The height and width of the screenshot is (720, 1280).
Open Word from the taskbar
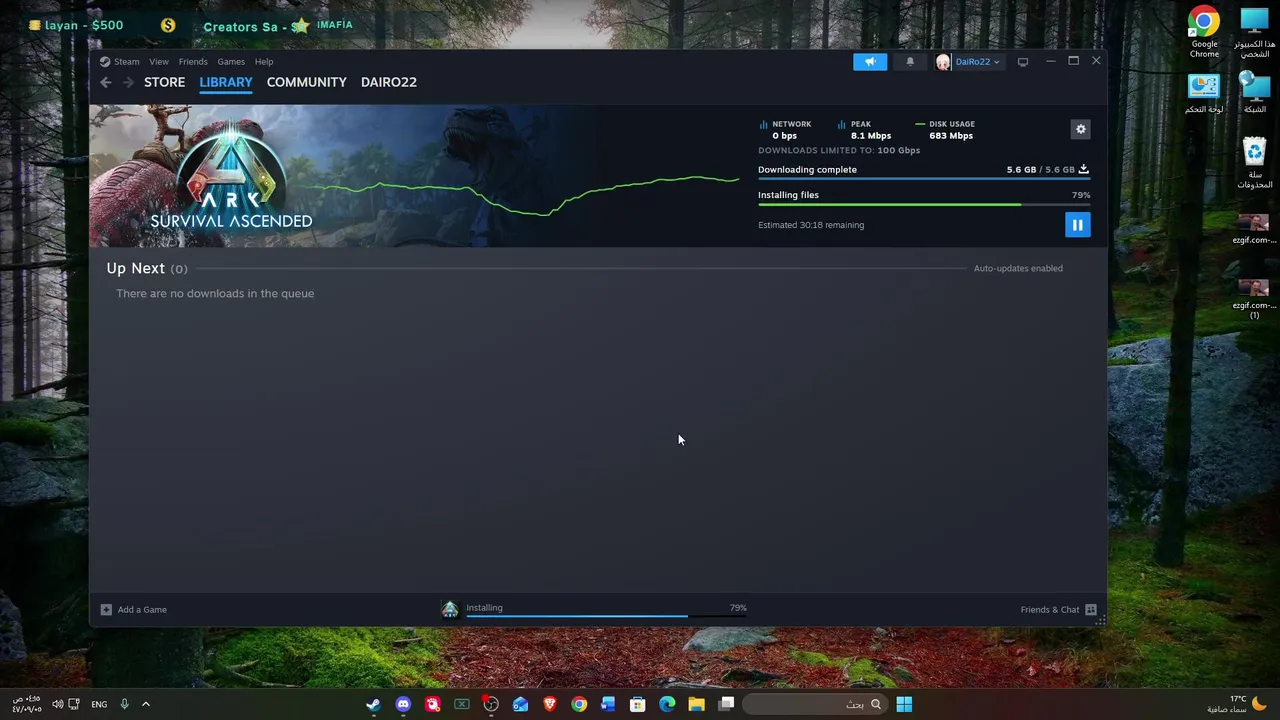(608, 705)
